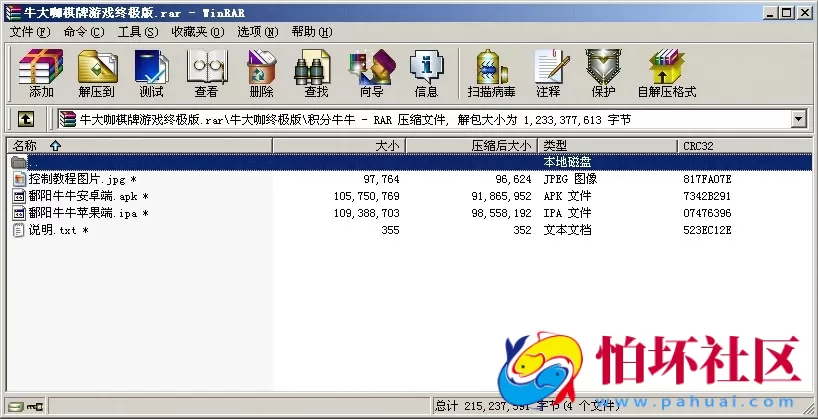Image resolution: width=818 pixels, height=419 pixels.
Task: Click type cell 文本文档
Action: 567,230
